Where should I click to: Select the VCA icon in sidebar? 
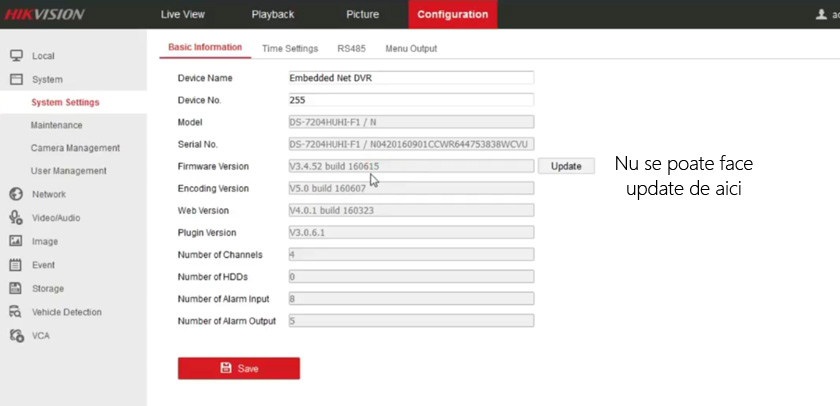point(16,335)
